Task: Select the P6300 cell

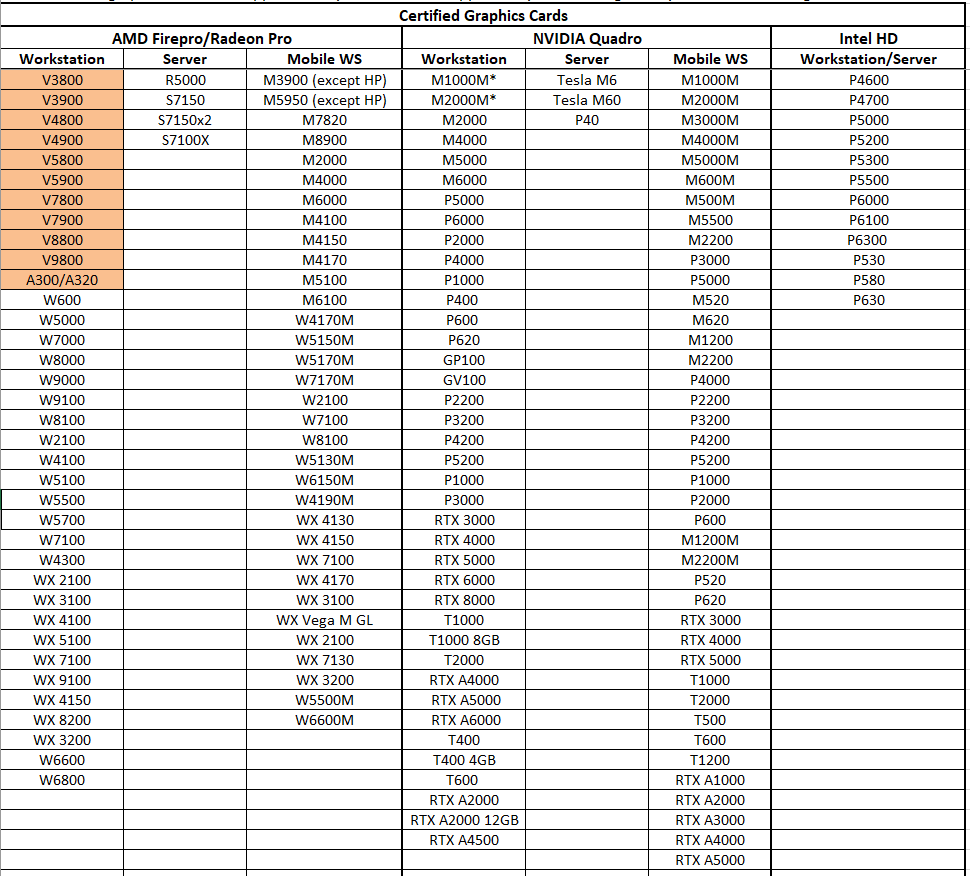Action: point(868,240)
